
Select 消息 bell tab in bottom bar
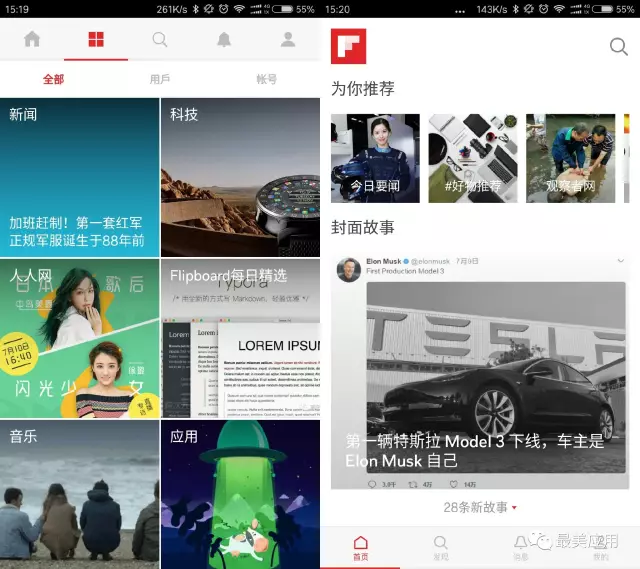coord(520,548)
